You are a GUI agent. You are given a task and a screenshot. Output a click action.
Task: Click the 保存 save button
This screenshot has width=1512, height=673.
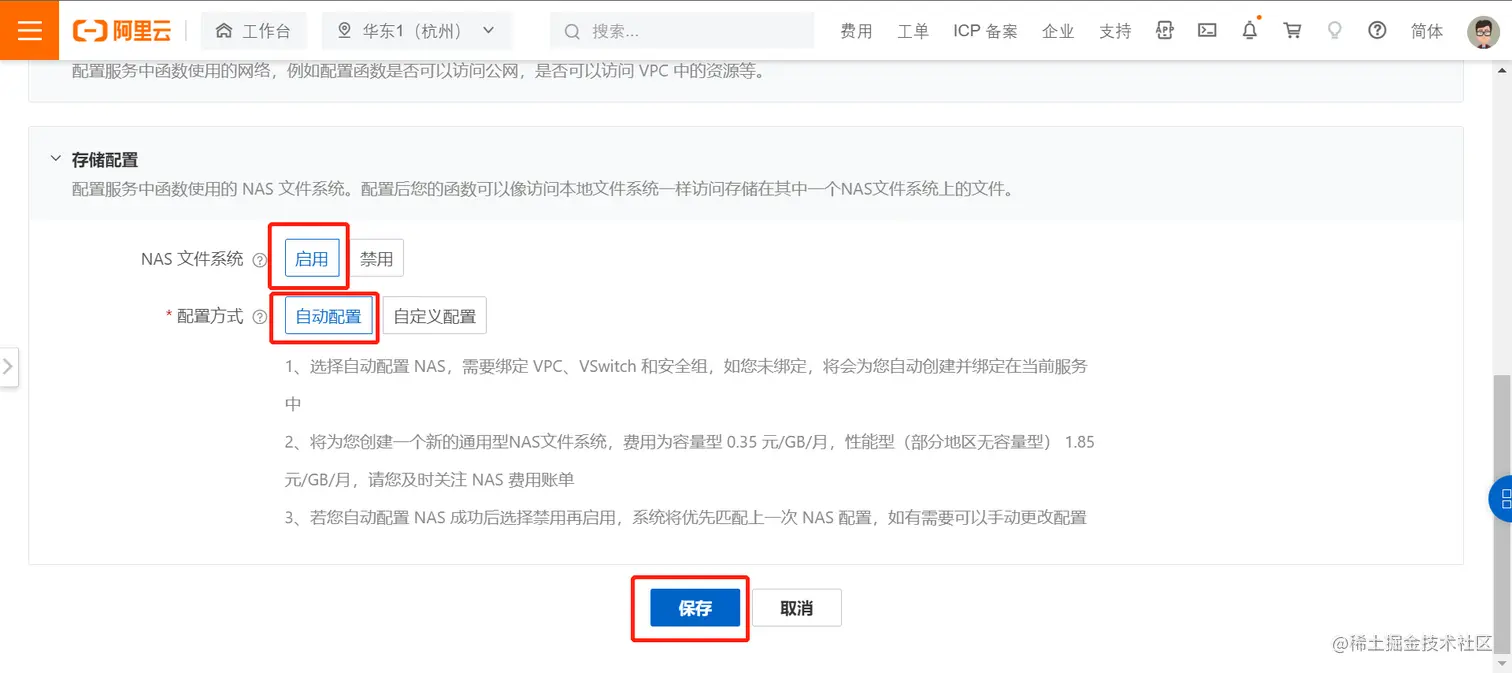(695, 608)
